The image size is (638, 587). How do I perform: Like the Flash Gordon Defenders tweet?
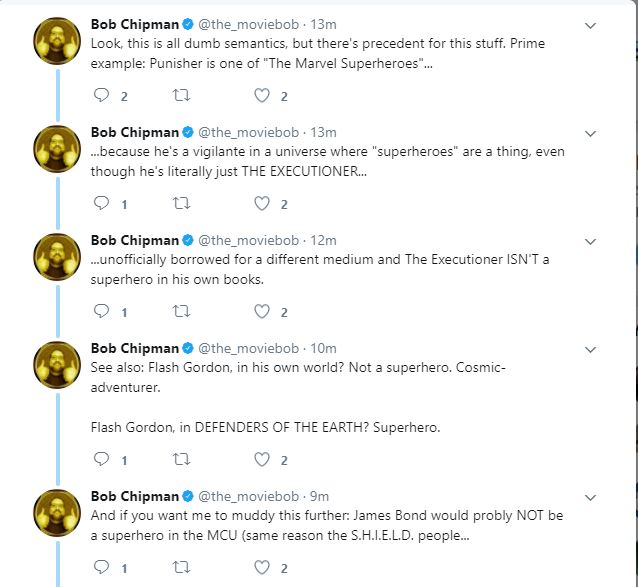[262, 459]
